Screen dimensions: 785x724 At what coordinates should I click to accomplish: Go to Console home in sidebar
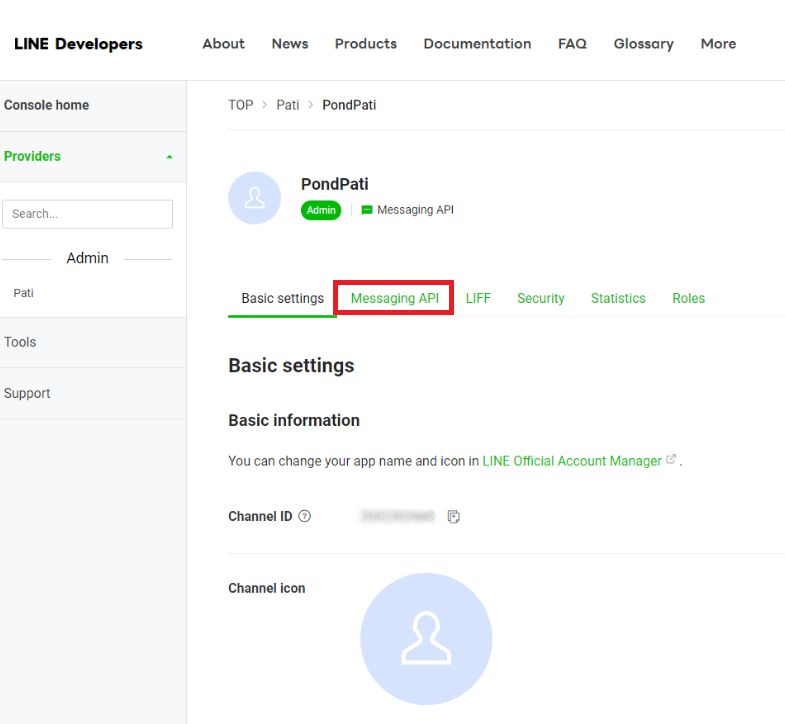[47, 105]
